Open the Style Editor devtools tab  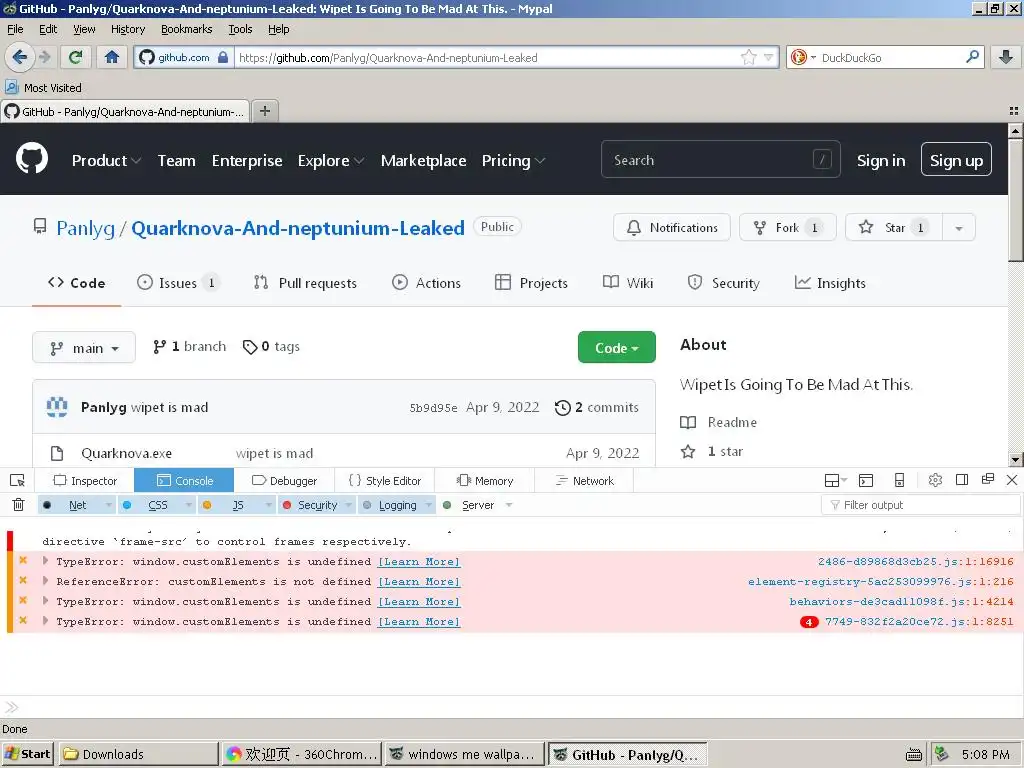click(385, 481)
